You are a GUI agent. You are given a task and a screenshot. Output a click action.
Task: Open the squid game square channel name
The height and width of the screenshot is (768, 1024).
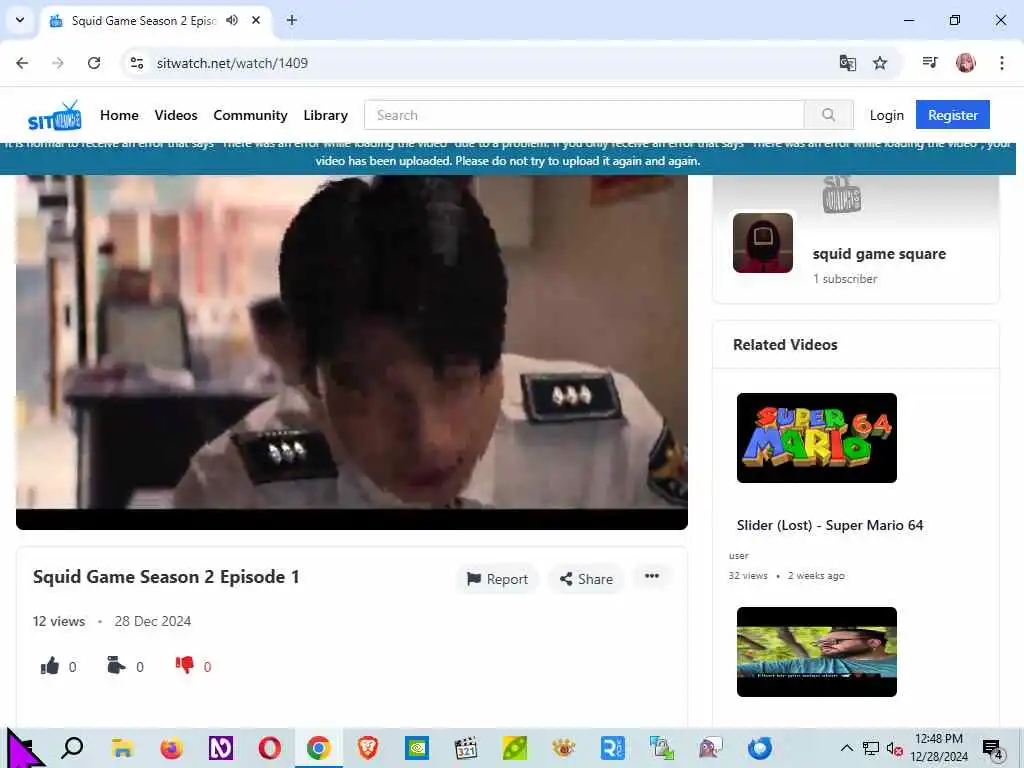pyautogui.click(x=878, y=253)
